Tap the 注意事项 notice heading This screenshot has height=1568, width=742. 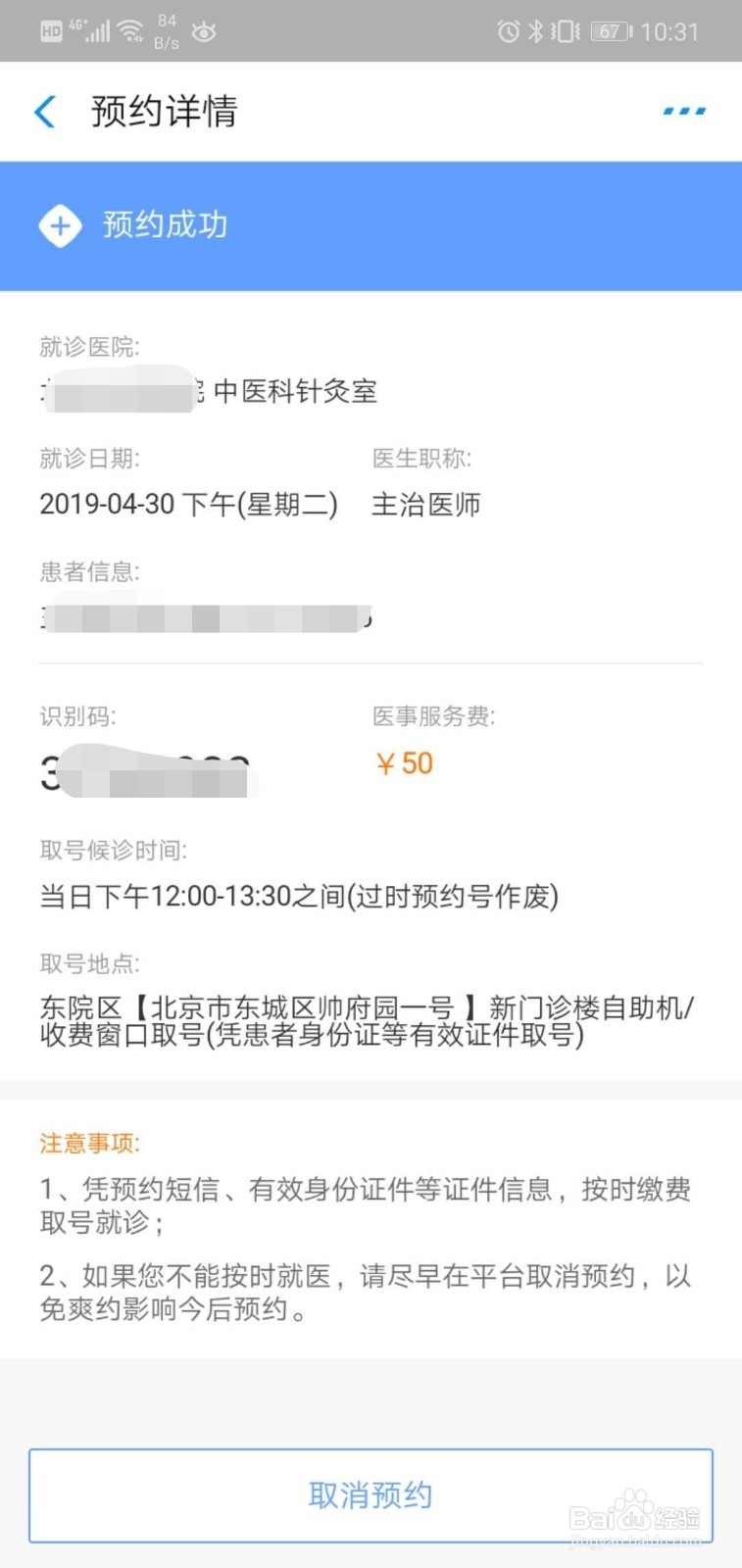click(x=89, y=1144)
